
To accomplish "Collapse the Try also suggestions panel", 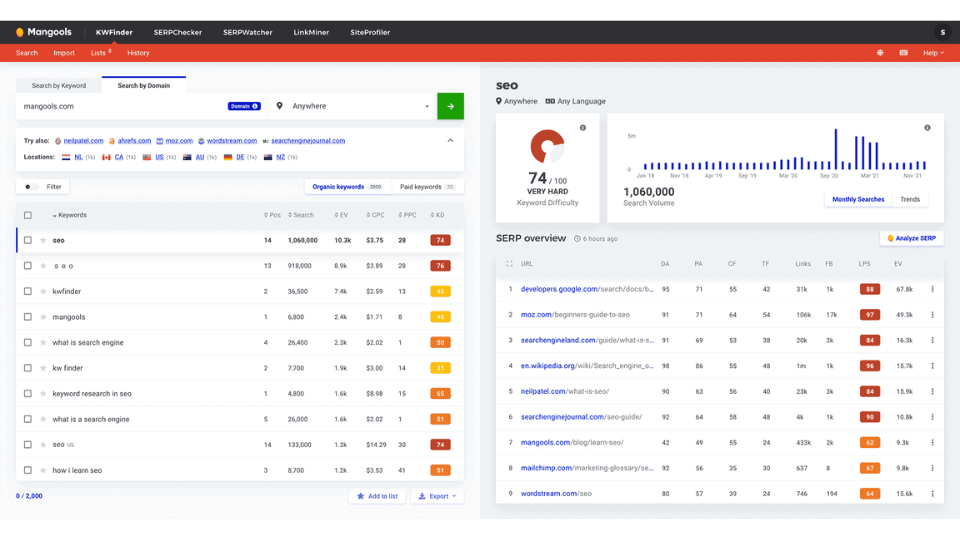I will click(x=450, y=140).
